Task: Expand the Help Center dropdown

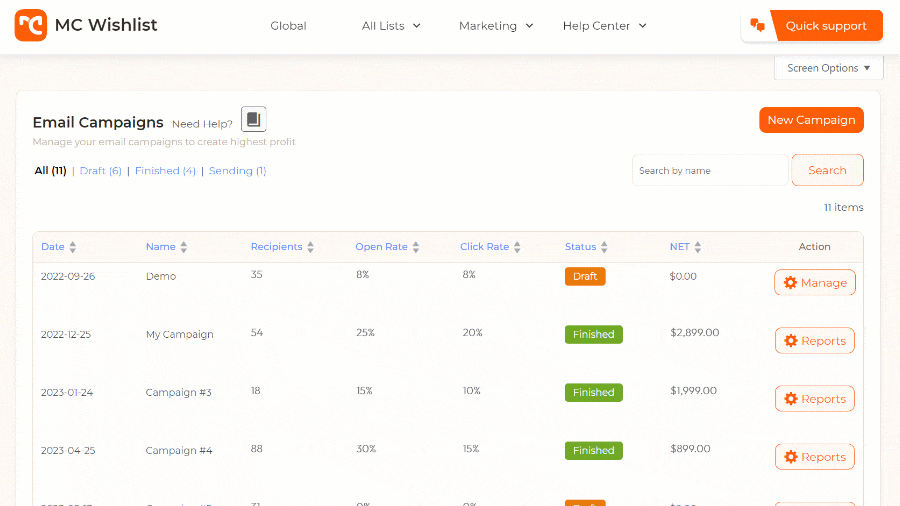Action: click(604, 26)
